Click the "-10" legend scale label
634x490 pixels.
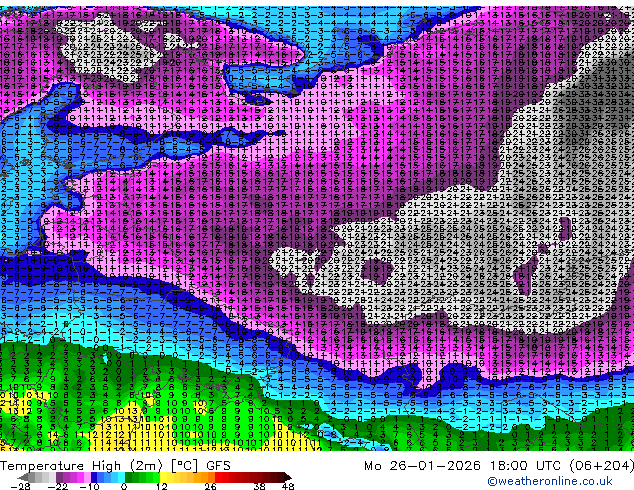(89, 486)
